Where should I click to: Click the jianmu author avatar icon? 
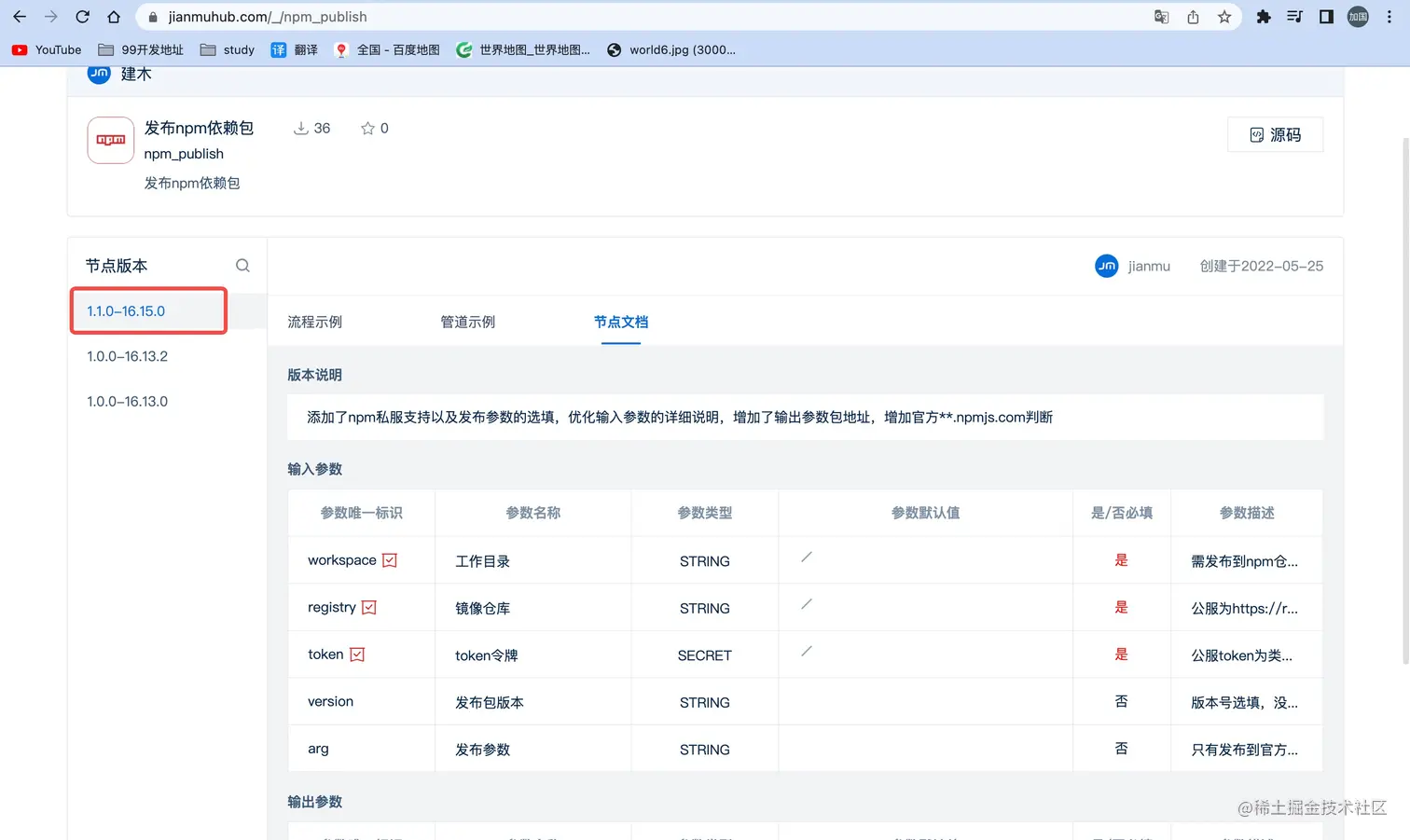coord(1106,266)
